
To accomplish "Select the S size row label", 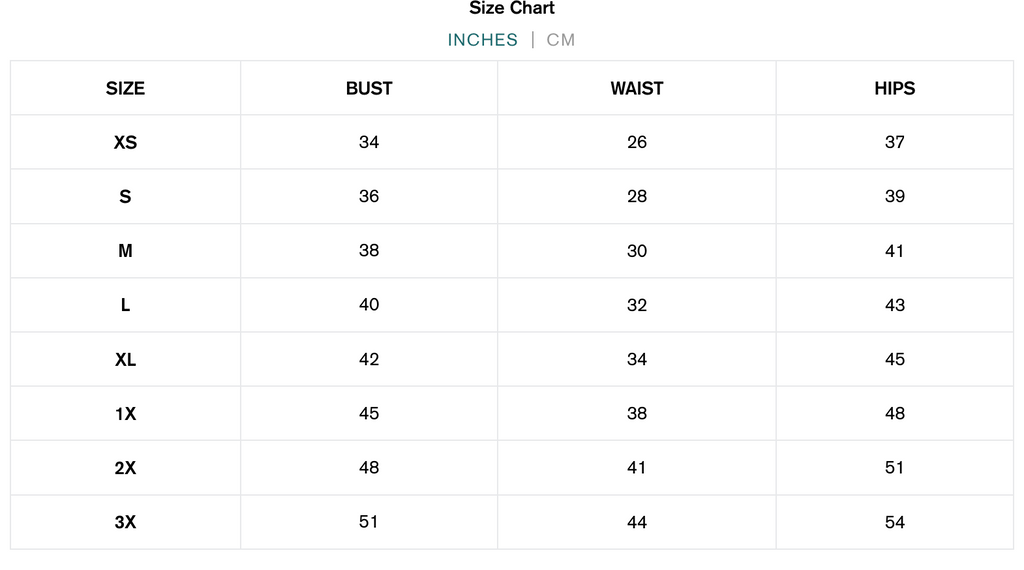I will pos(125,197).
